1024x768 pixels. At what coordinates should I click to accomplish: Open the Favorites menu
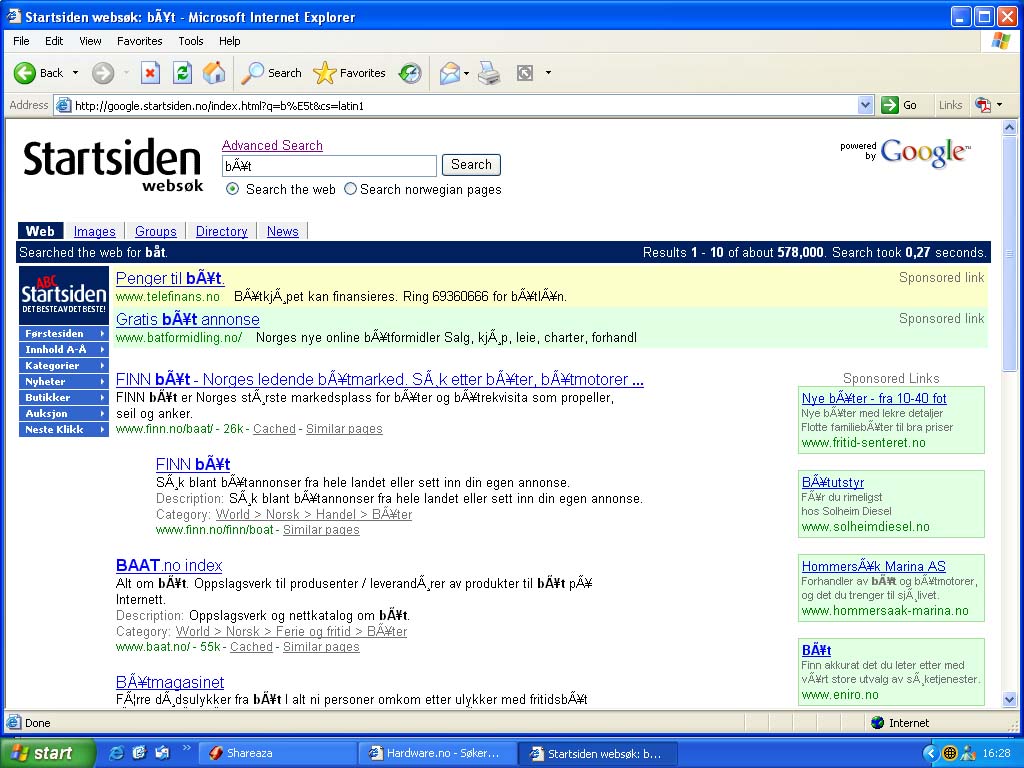(139, 41)
